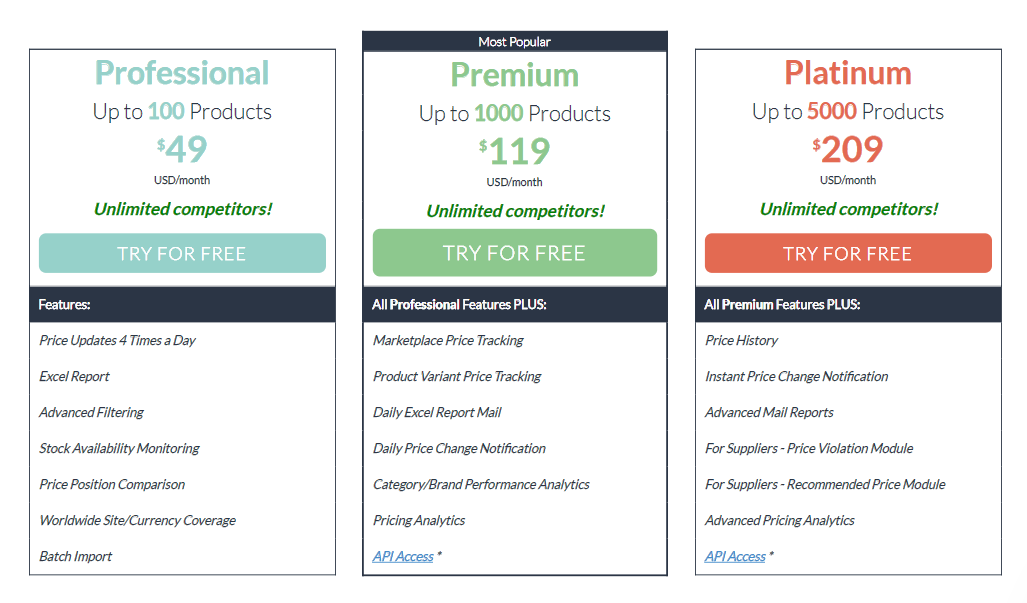Click the Most Popular banner
The height and width of the screenshot is (603, 1027).
click(x=514, y=41)
